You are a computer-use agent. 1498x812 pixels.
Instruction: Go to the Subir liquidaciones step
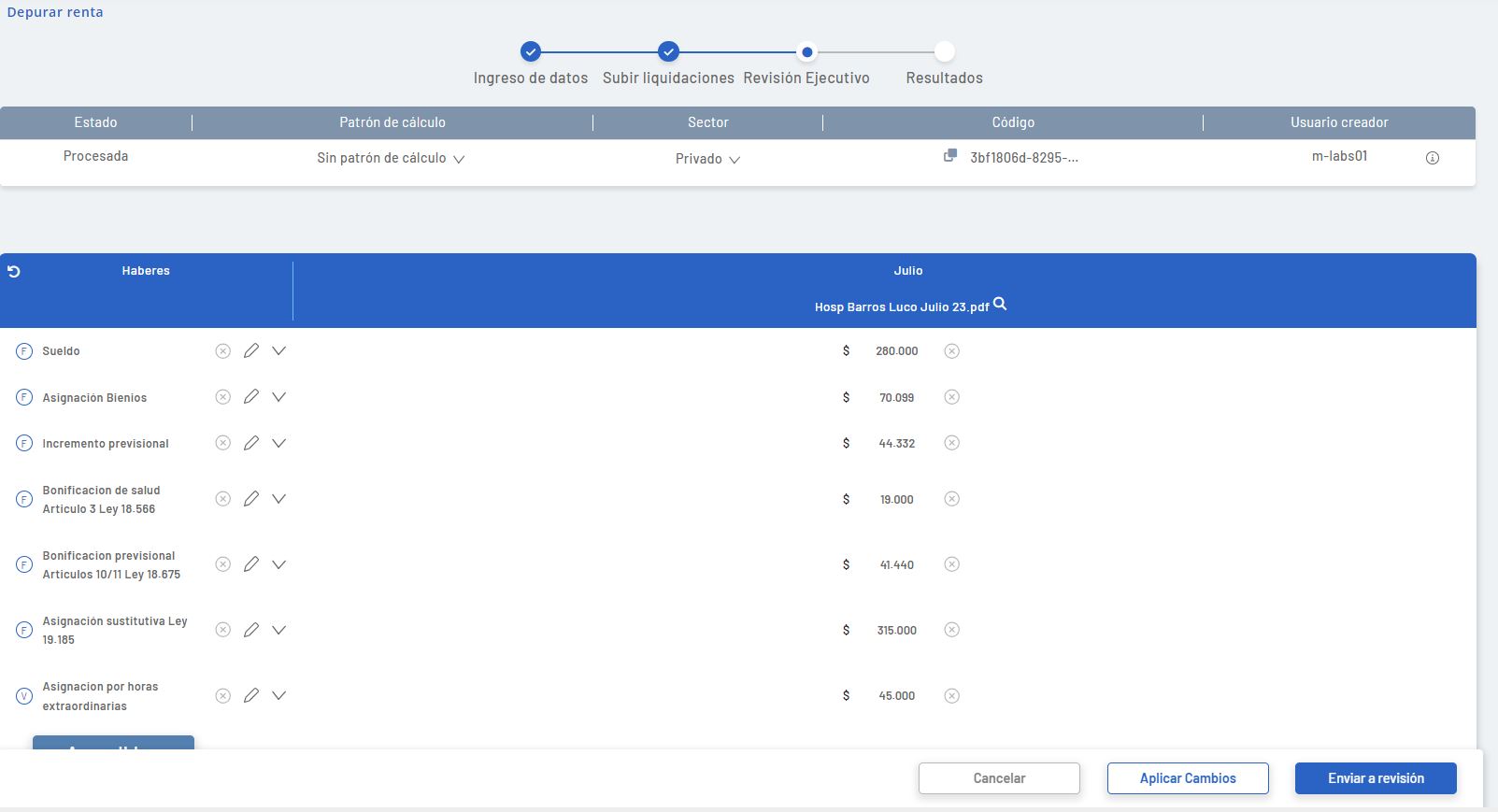[668, 52]
